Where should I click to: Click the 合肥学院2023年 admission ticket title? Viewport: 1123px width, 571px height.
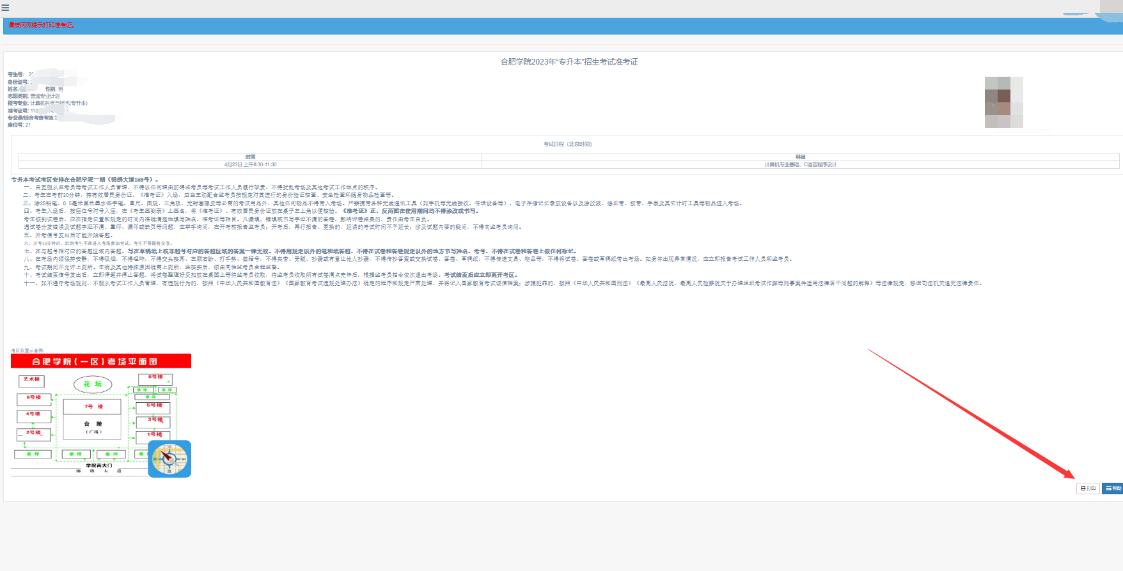click(568, 62)
